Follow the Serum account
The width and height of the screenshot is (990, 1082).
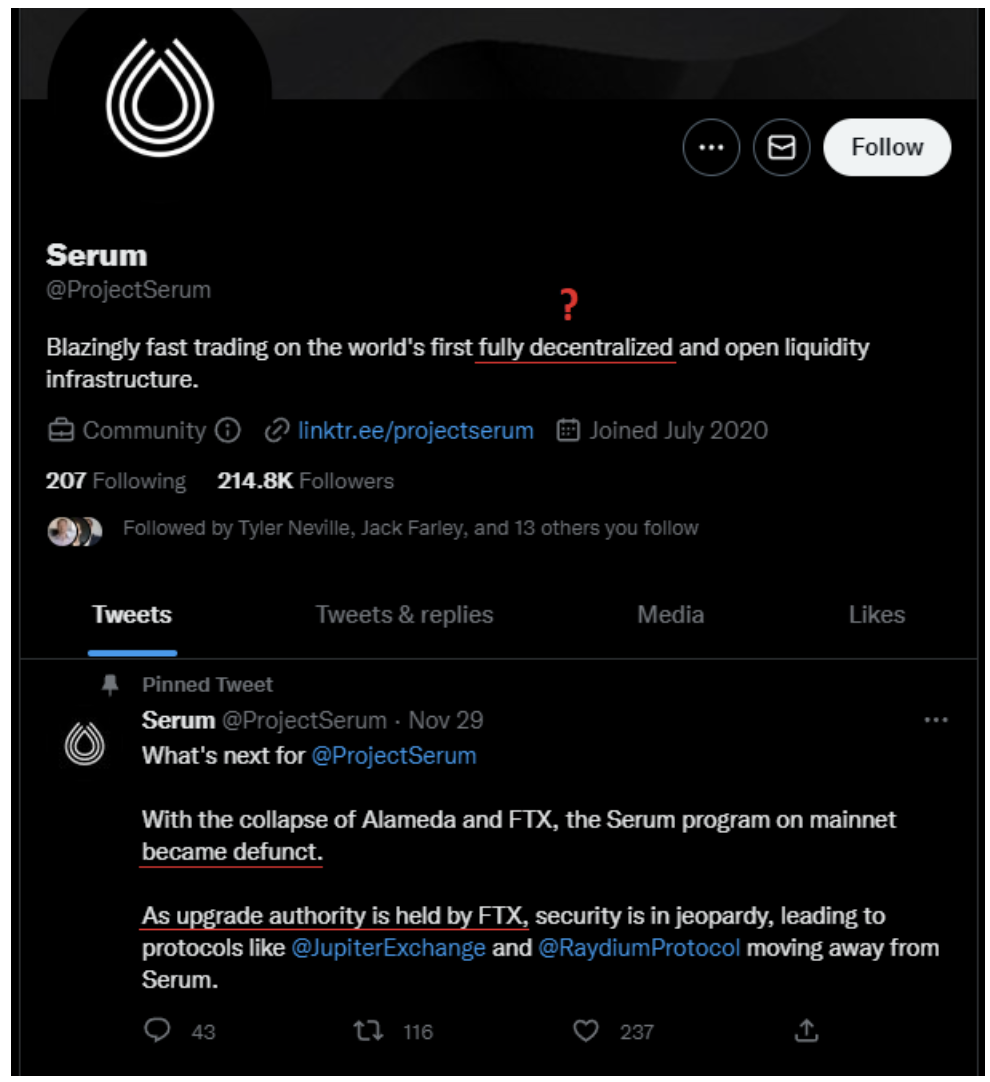click(x=886, y=148)
